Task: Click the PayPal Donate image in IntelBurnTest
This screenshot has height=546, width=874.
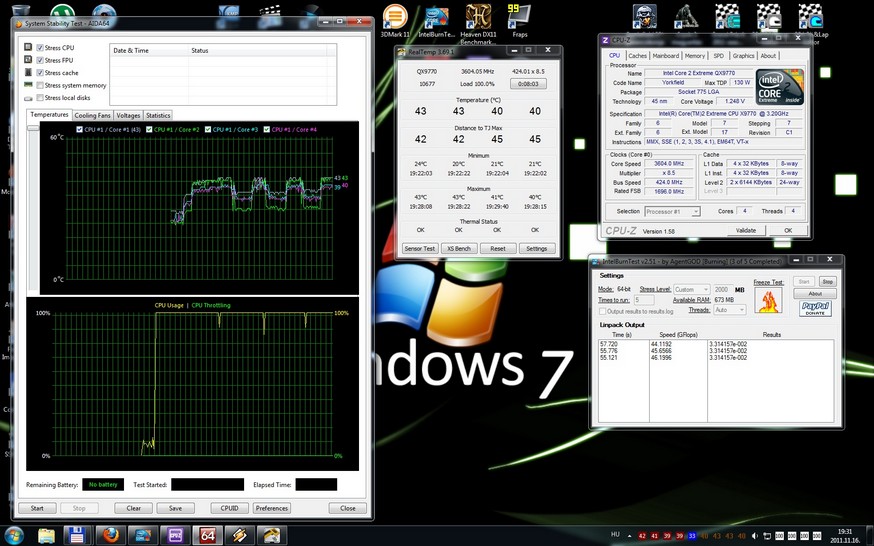Action: pyautogui.click(x=815, y=308)
